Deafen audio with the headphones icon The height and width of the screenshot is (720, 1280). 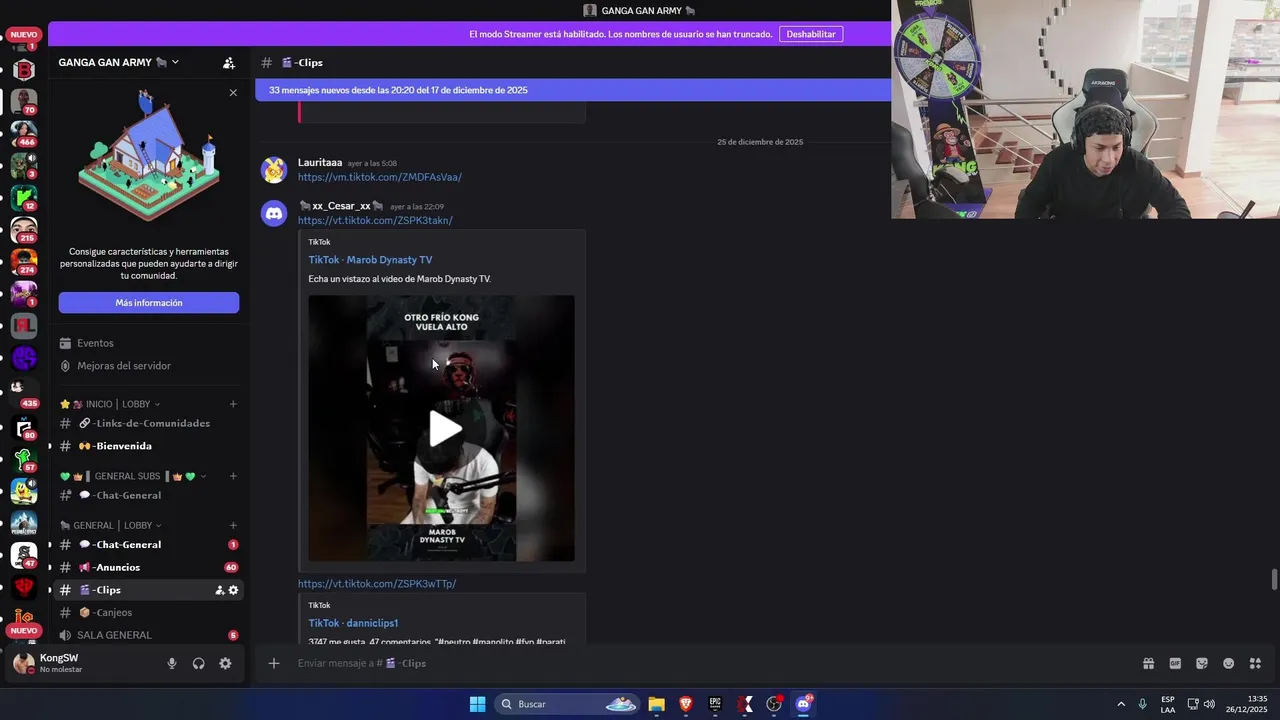click(x=198, y=663)
